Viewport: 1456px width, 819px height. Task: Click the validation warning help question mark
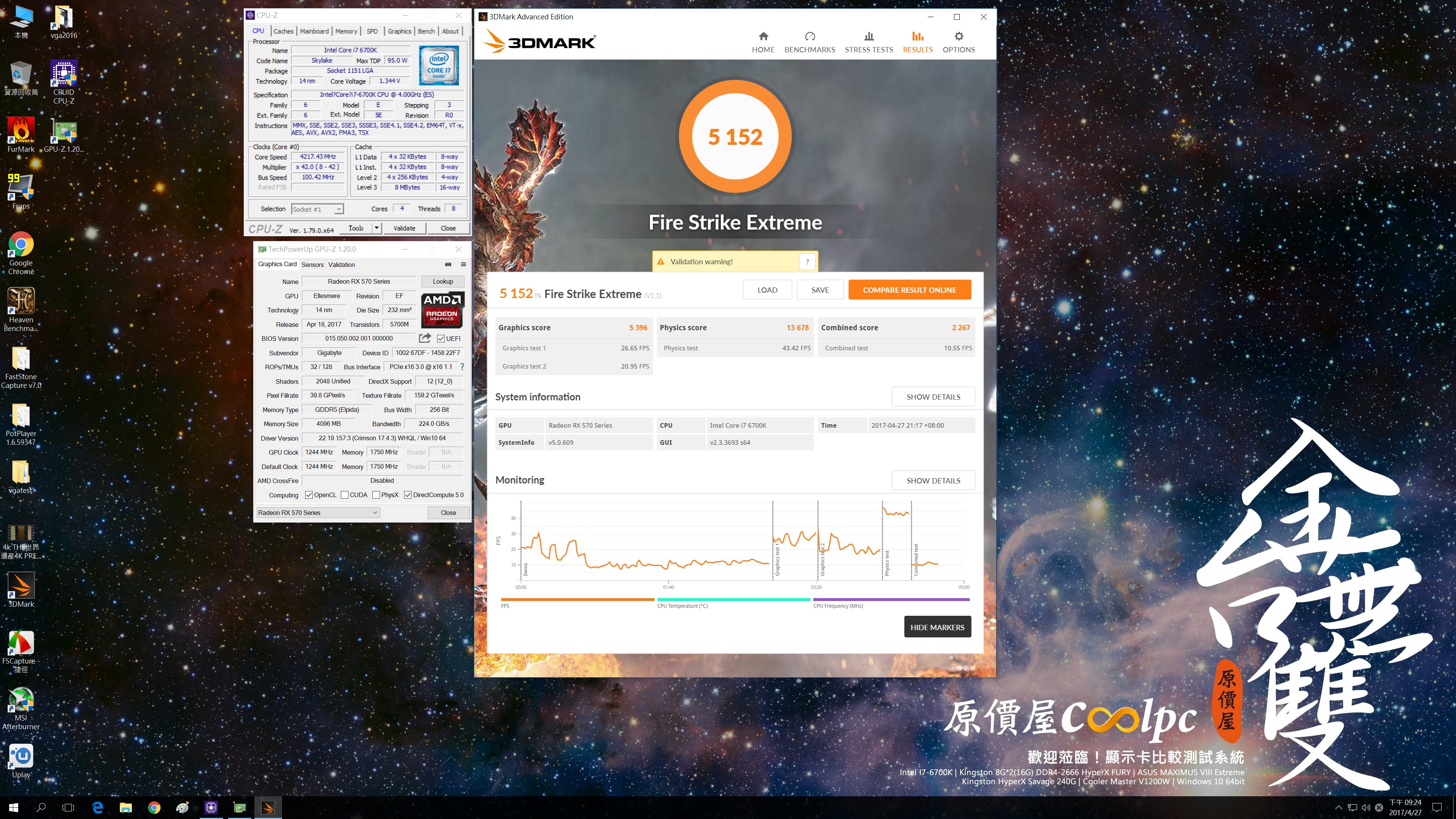pos(807,262)
